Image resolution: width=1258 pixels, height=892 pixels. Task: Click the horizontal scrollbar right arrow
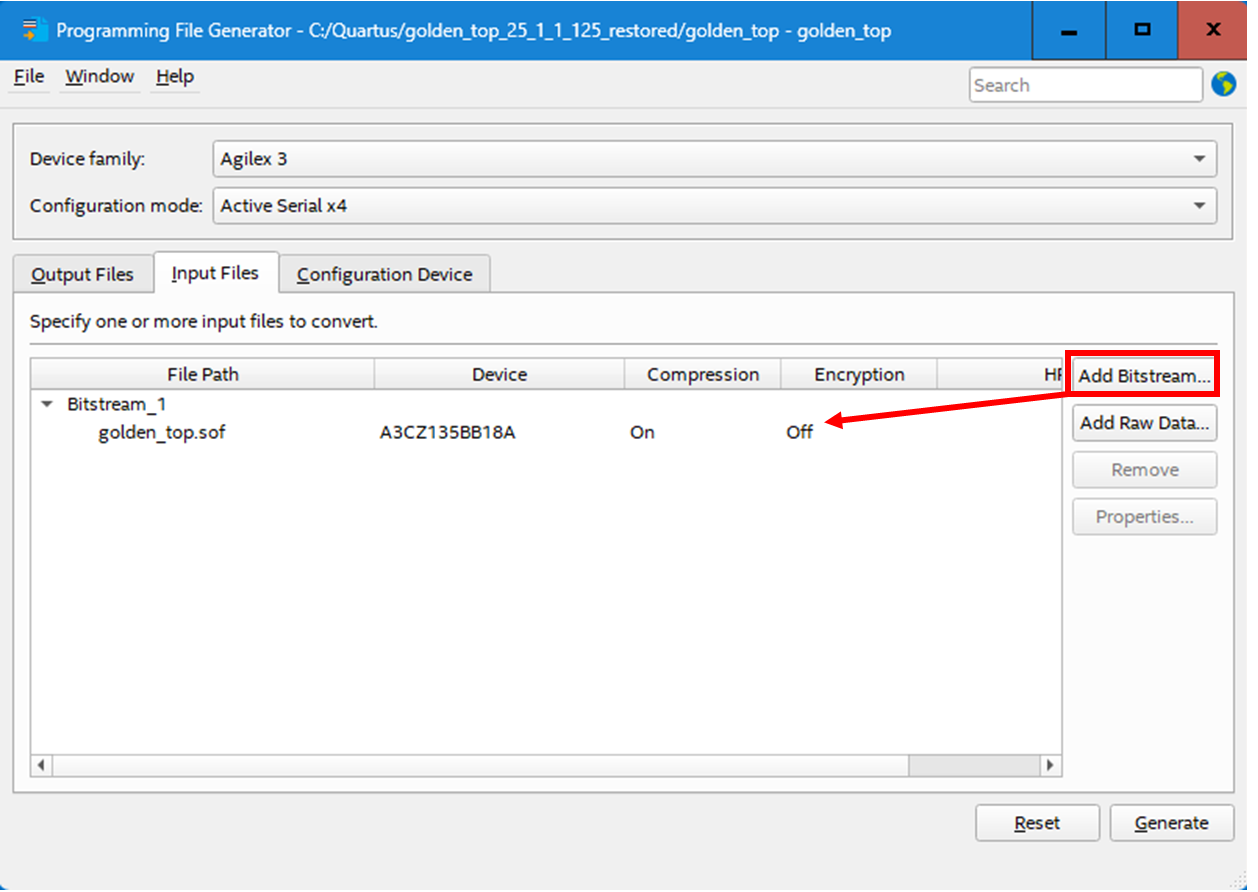1049,765
